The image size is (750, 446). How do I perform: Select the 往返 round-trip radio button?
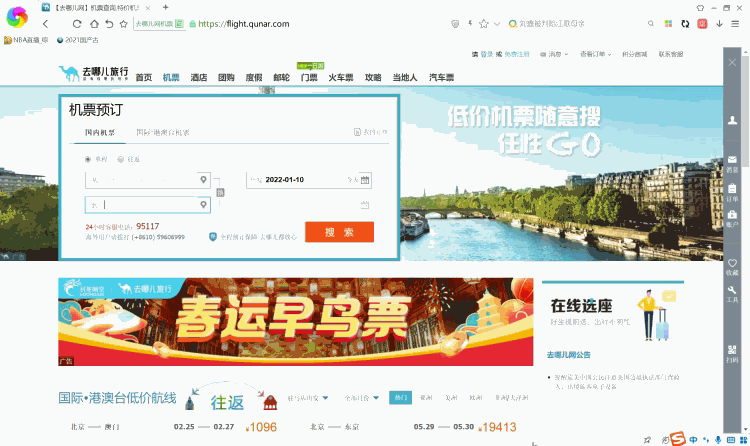tap(121, 158)
